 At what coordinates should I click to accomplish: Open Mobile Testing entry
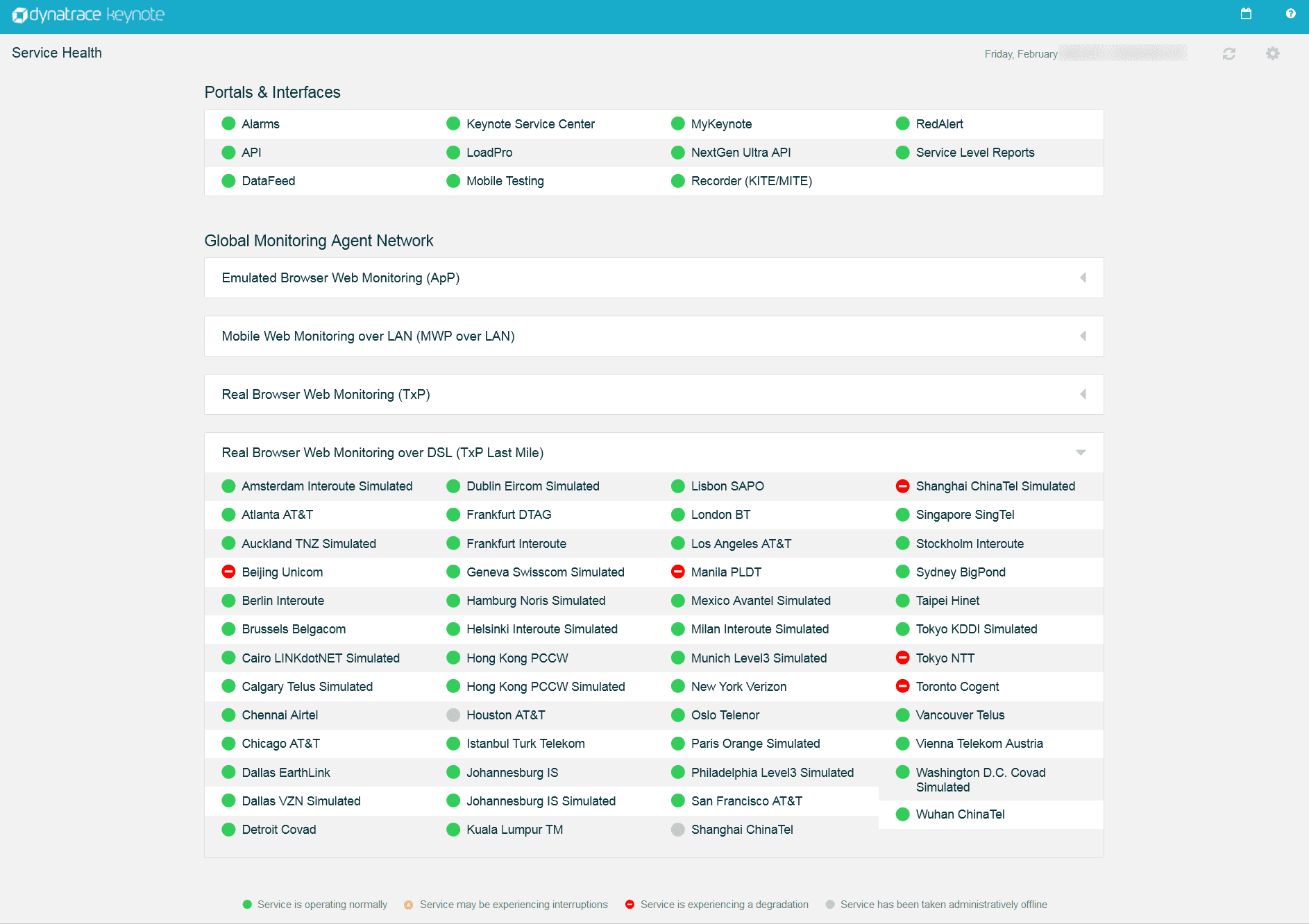pos(505,180)
